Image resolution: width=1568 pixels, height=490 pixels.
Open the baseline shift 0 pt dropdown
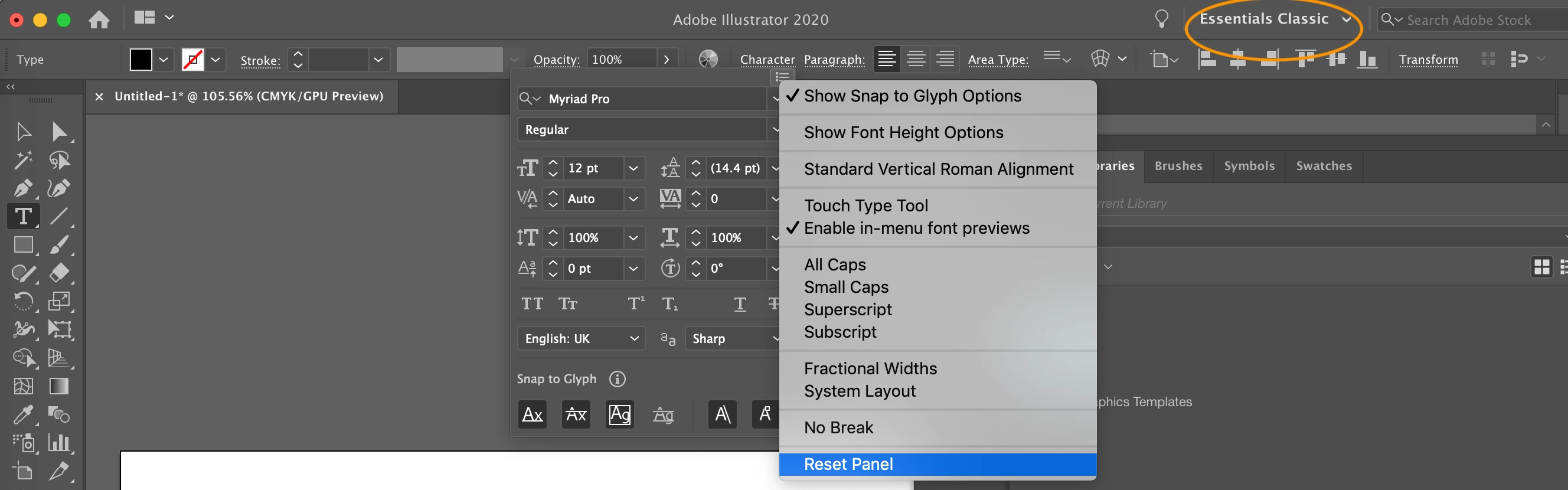(633, 269)
